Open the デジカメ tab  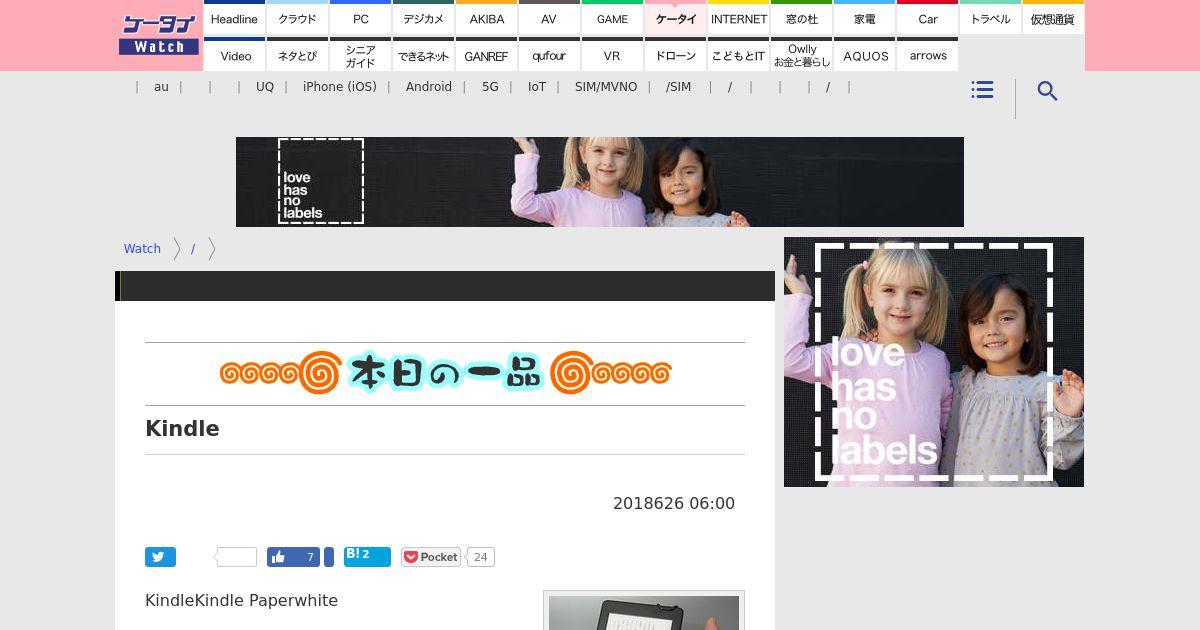point(423,17)
